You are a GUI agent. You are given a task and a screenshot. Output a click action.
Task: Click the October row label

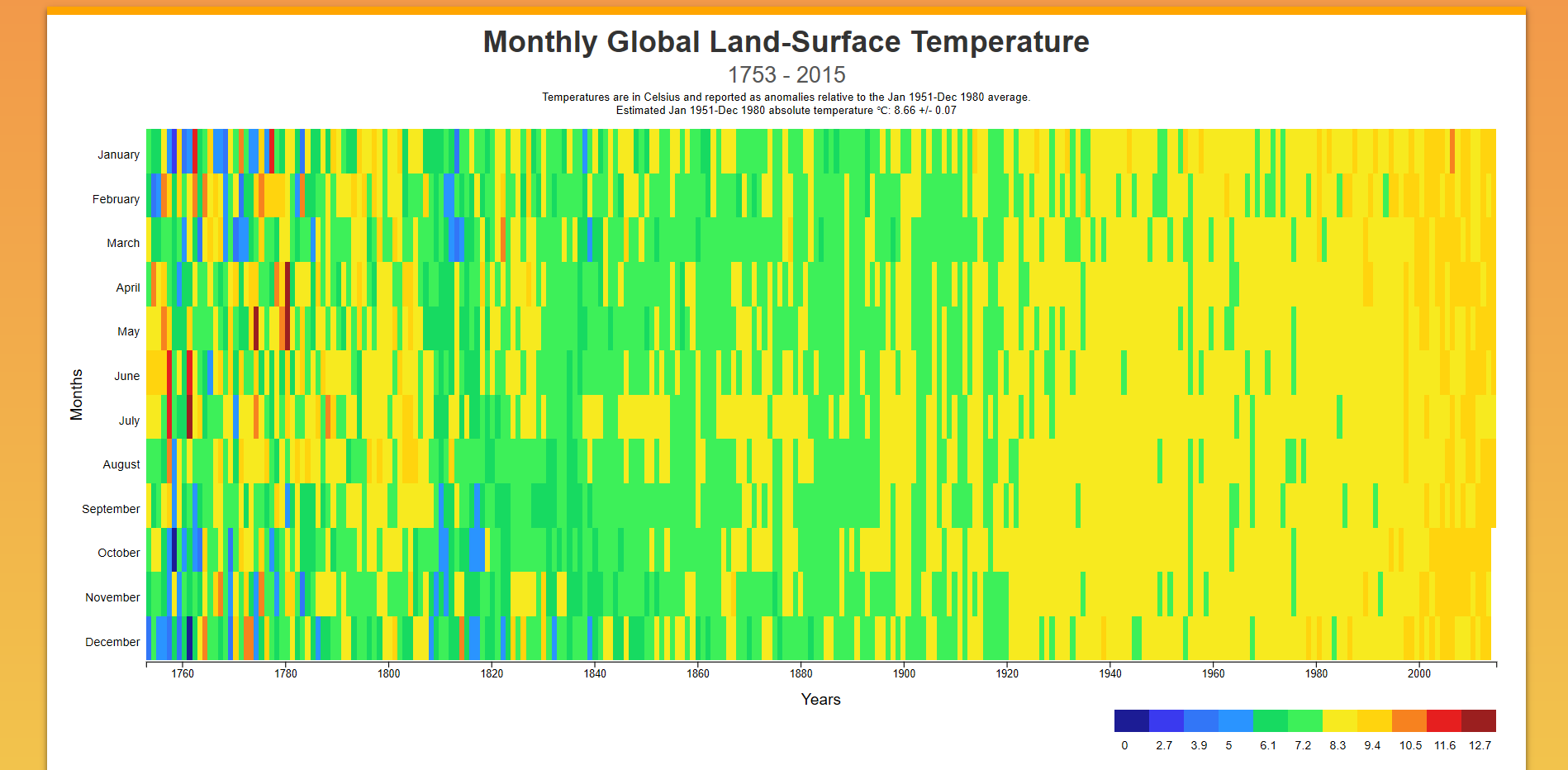[119, 553]
